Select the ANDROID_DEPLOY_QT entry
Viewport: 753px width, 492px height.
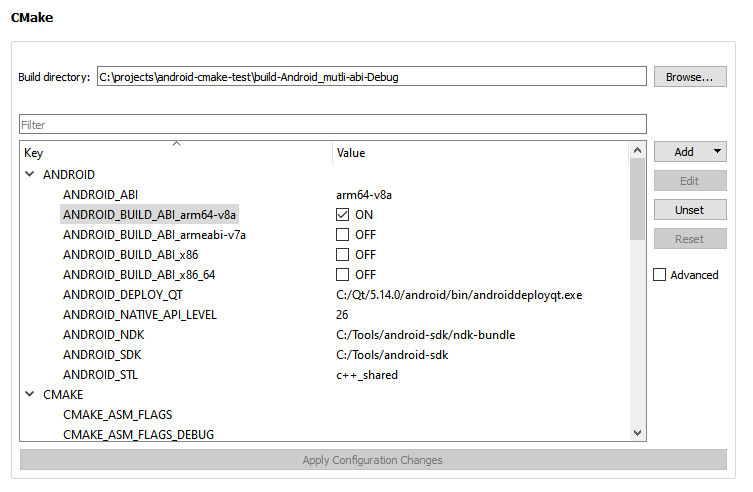pos(122,295)
